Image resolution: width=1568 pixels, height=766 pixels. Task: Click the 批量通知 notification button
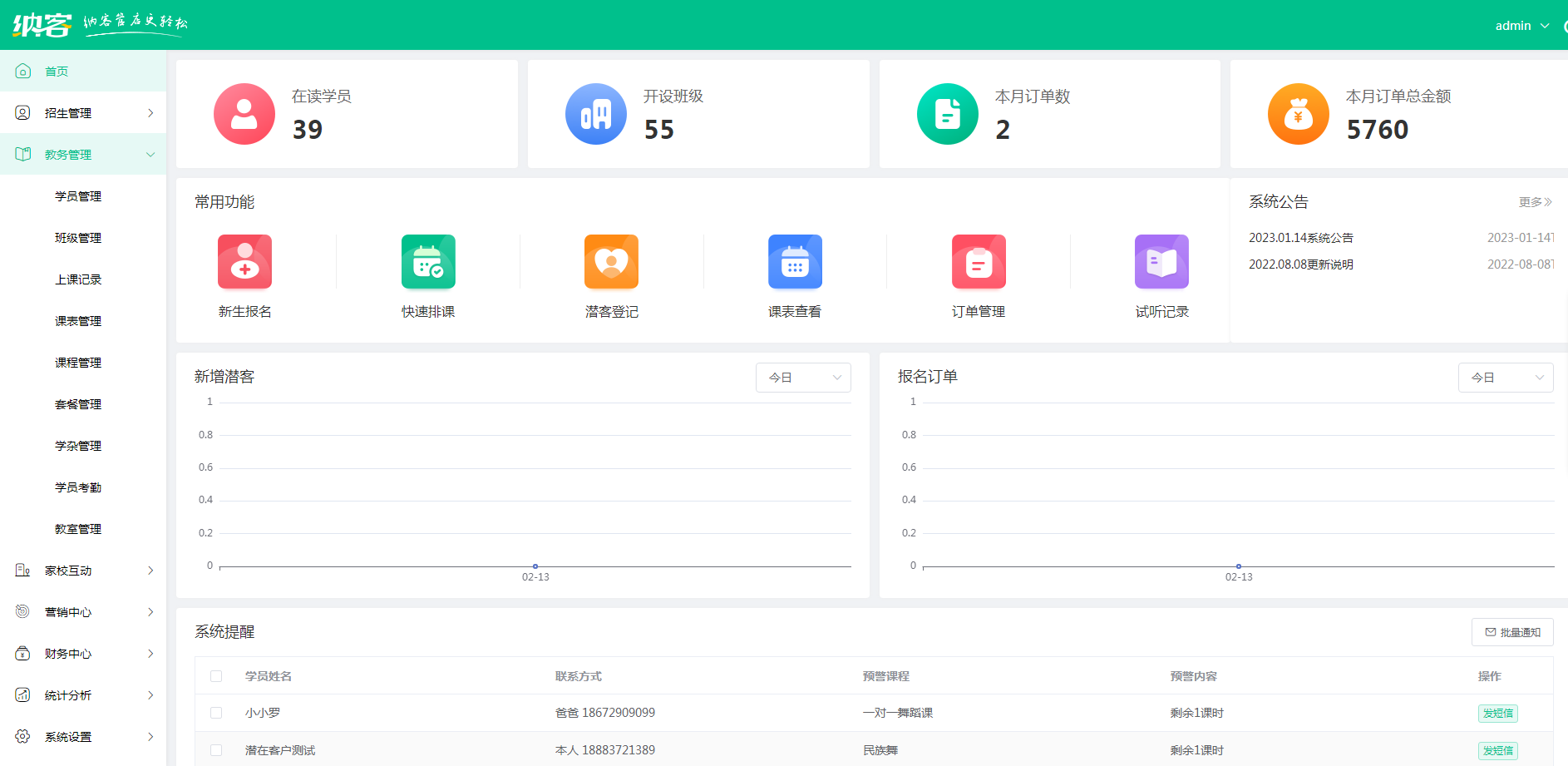tap(1512, 631)
